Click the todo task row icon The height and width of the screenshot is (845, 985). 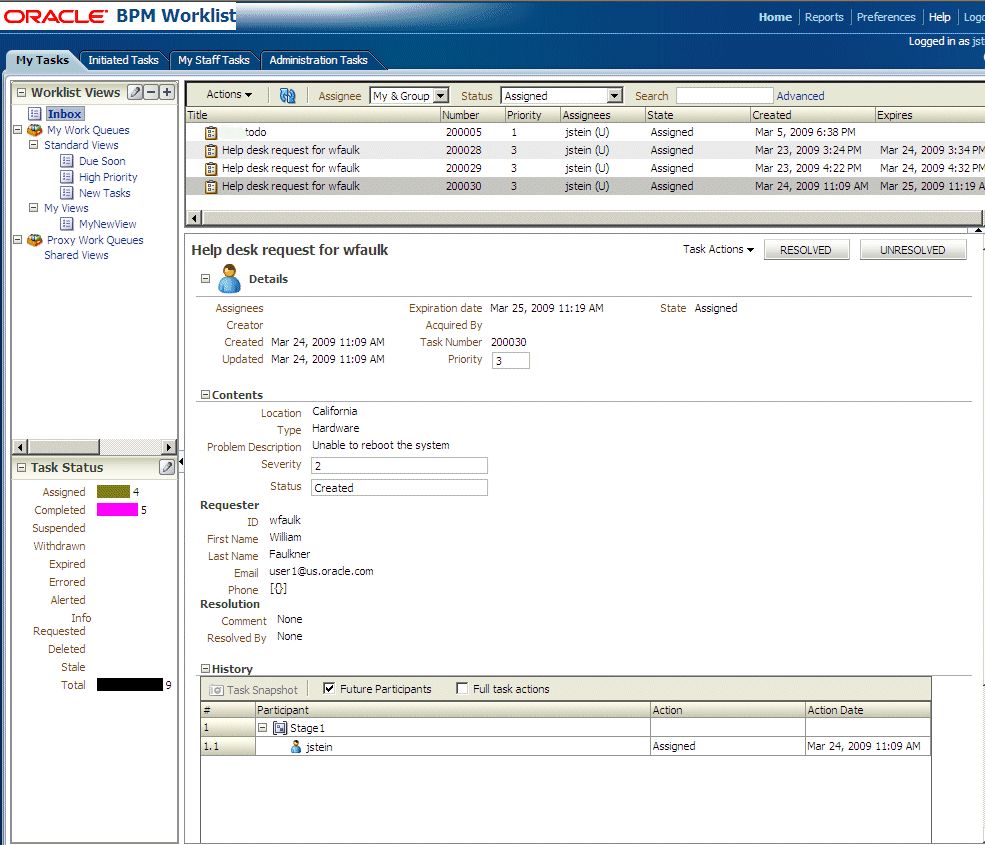click(x=211, y=132)
